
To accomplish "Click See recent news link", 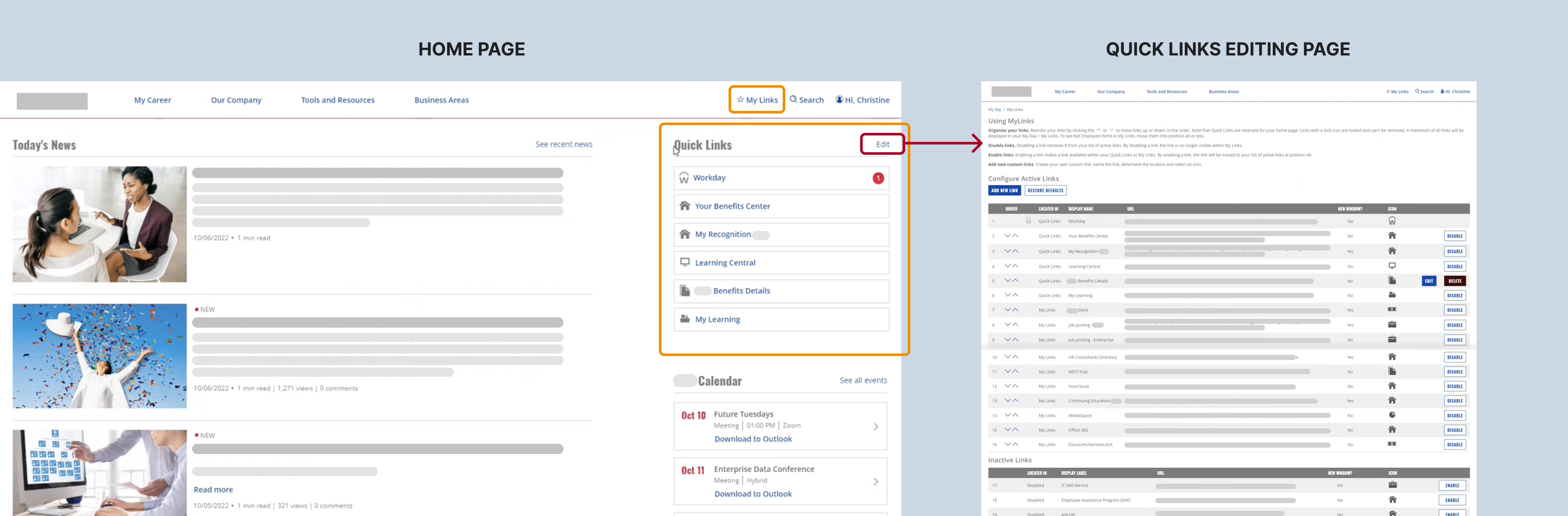I will [x=563, y=144].
